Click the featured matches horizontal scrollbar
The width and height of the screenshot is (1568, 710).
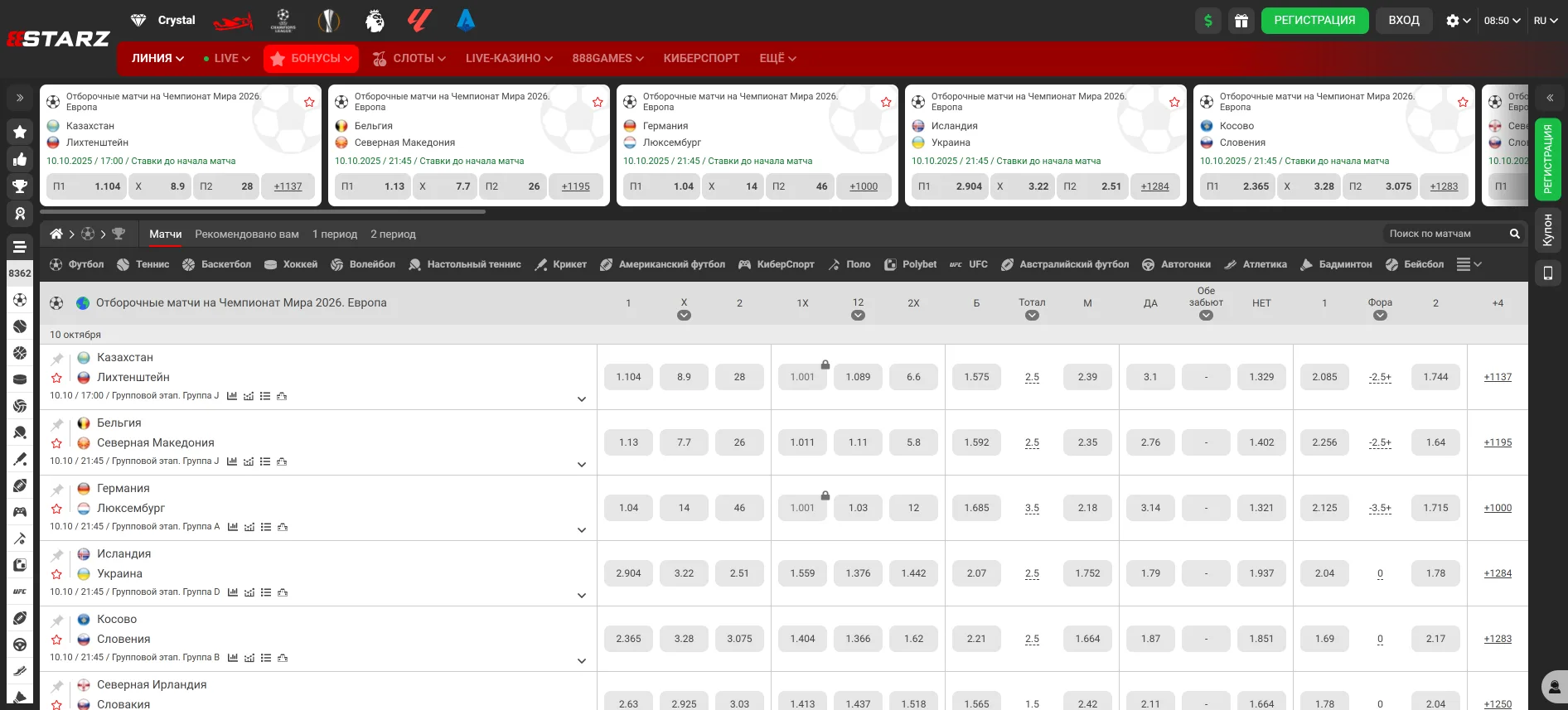[x=264, y=212]
